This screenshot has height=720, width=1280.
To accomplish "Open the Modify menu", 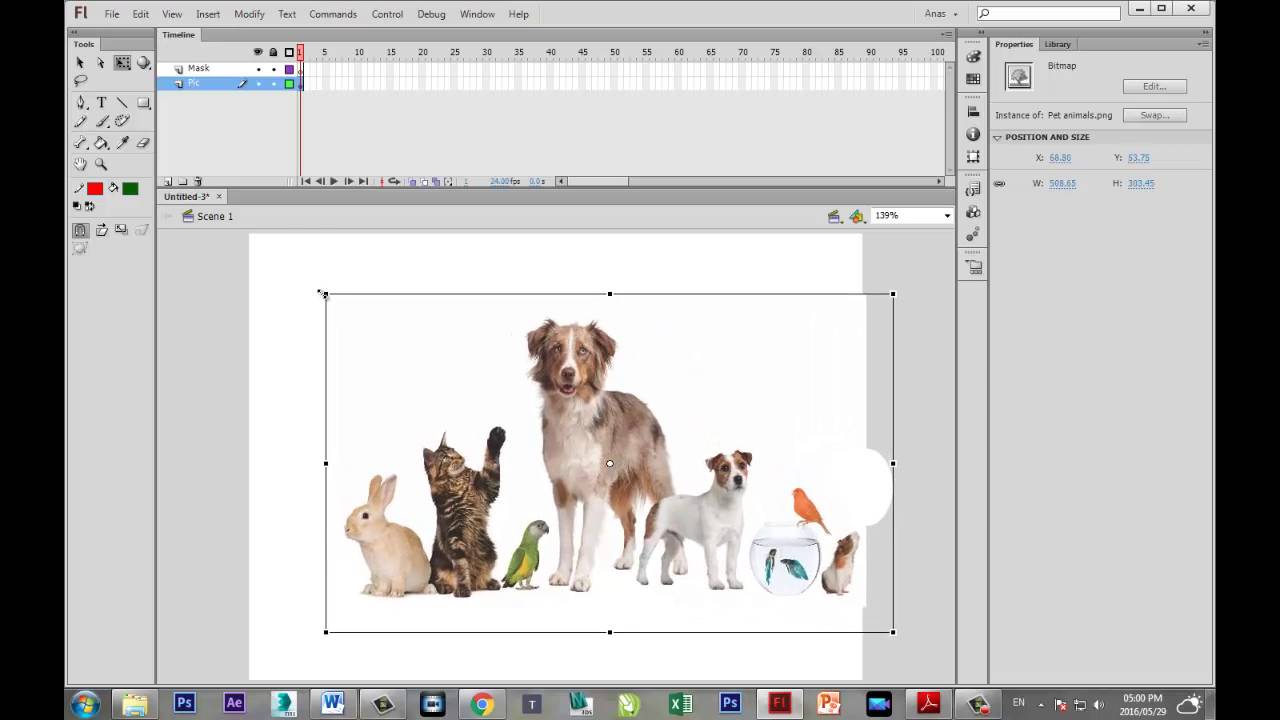I will (x=249, y=14).
